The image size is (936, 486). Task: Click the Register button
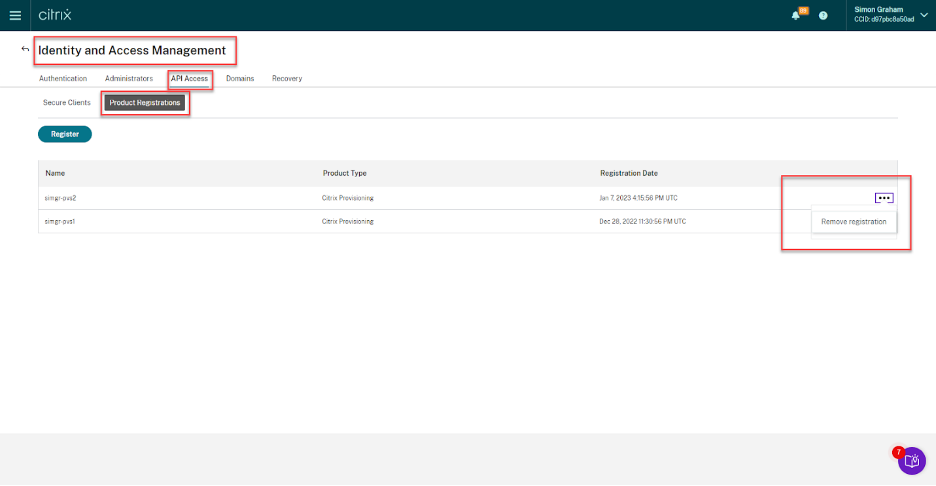pos(65,134)
